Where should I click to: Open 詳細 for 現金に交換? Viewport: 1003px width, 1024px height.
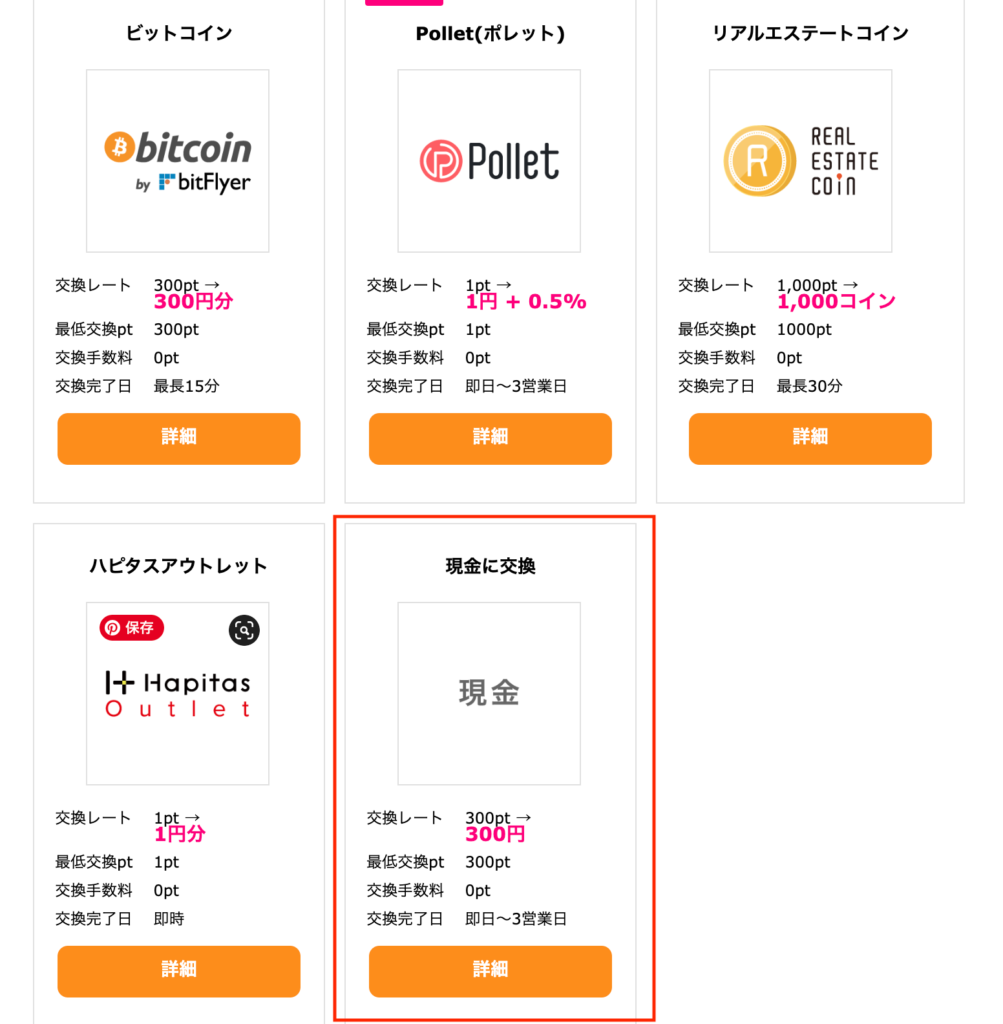pyautogui.click(x=490, y=971)
